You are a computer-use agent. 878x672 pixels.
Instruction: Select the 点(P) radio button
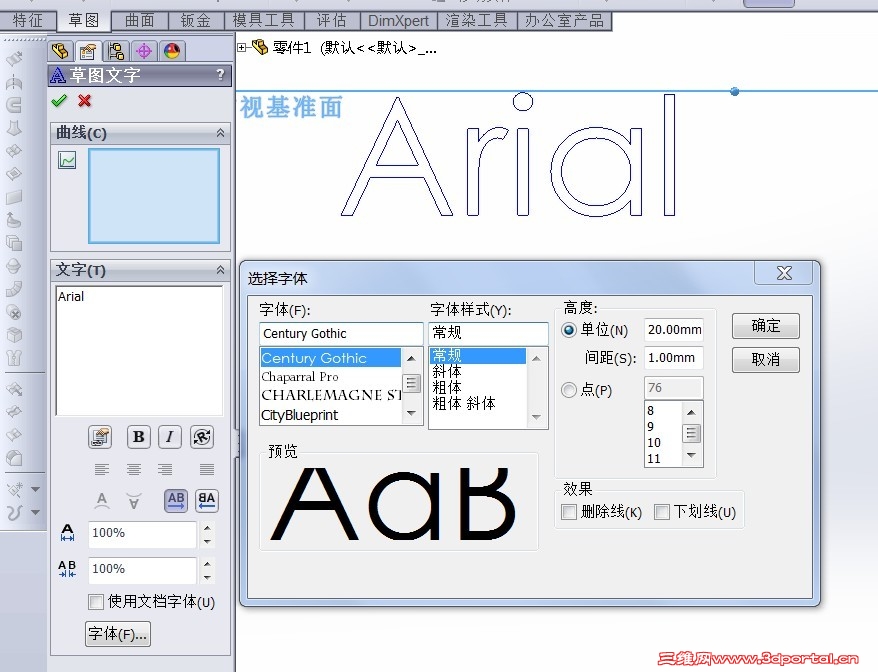tap(567, 389)
